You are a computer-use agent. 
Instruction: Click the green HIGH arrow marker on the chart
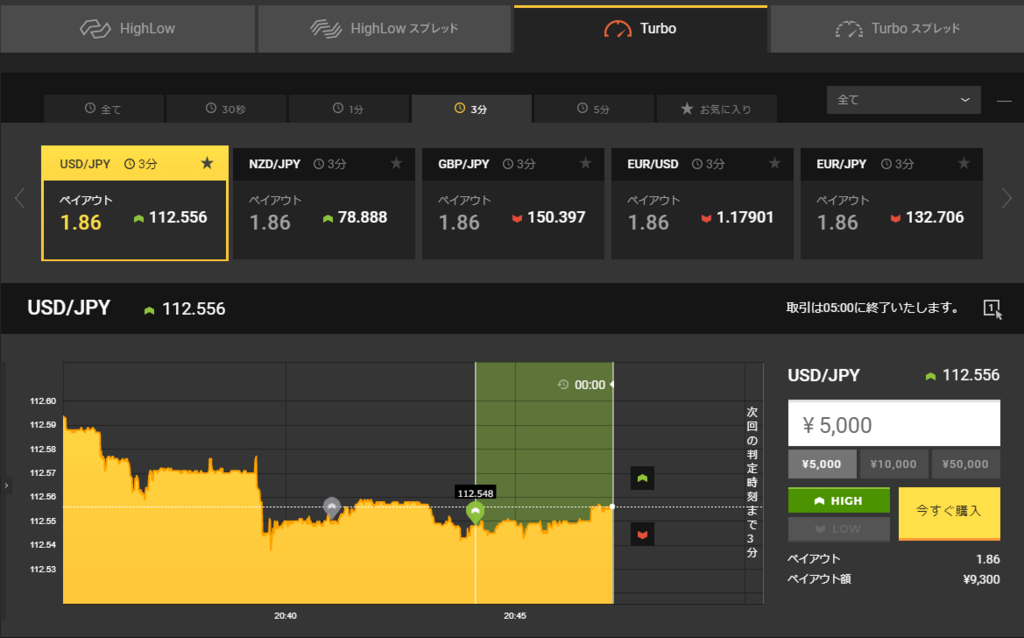pyautogui.click(x=641, y=479)
